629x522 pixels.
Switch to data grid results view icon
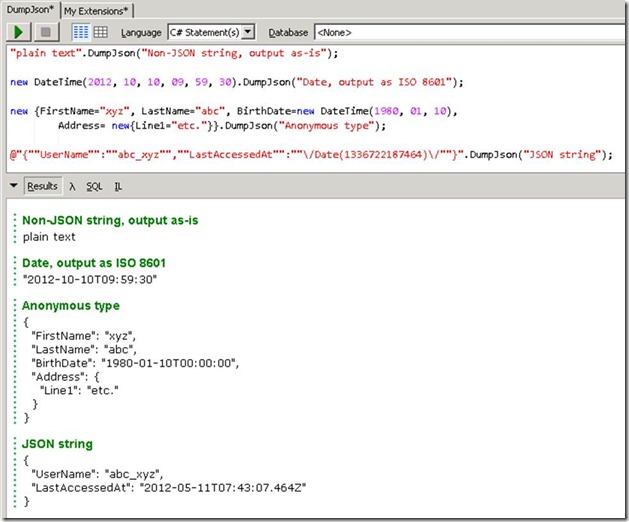101,32
